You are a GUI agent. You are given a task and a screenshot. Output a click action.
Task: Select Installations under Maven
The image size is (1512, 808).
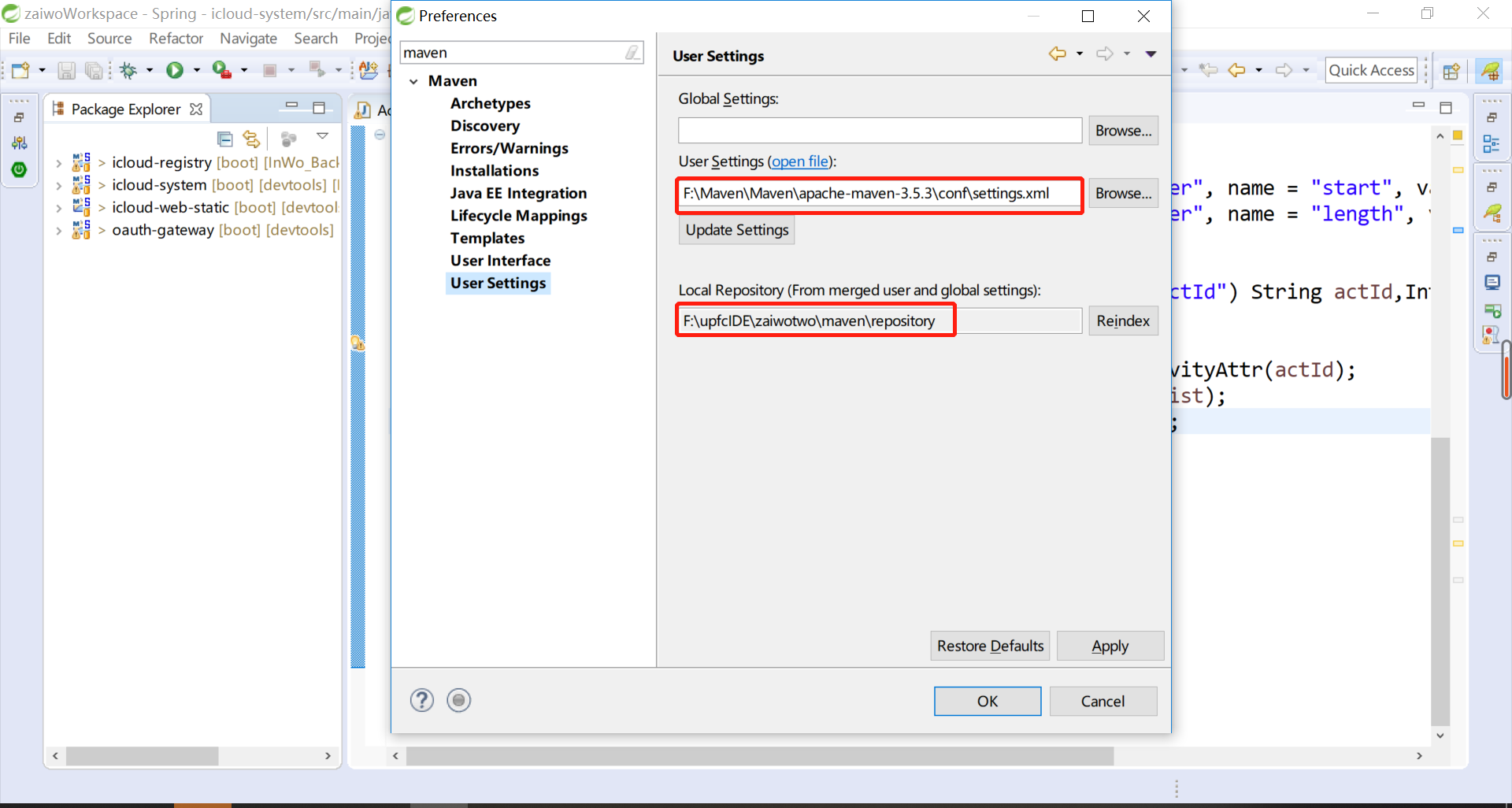coord(495,171)
